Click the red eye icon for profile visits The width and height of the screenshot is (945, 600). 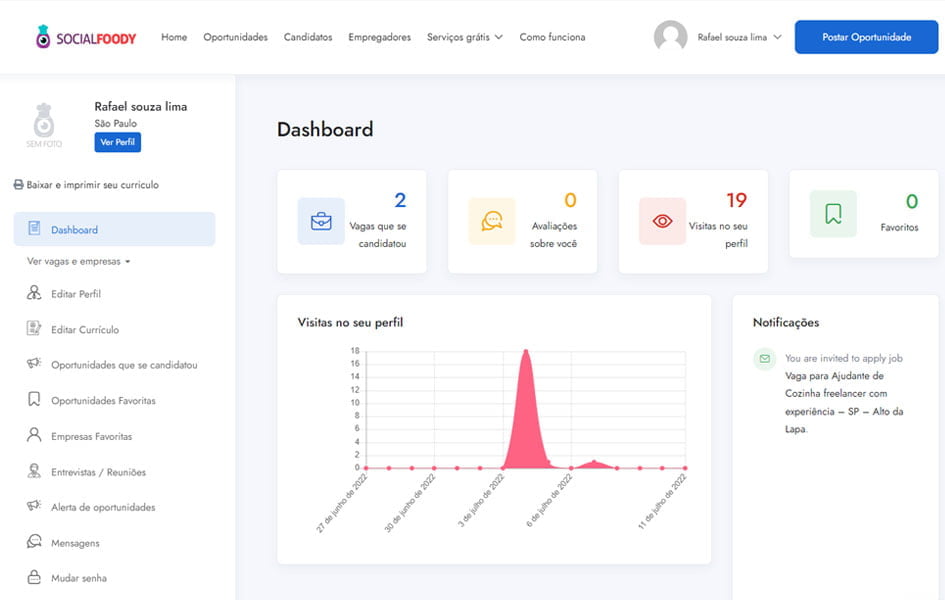click(x=662, y=221)
